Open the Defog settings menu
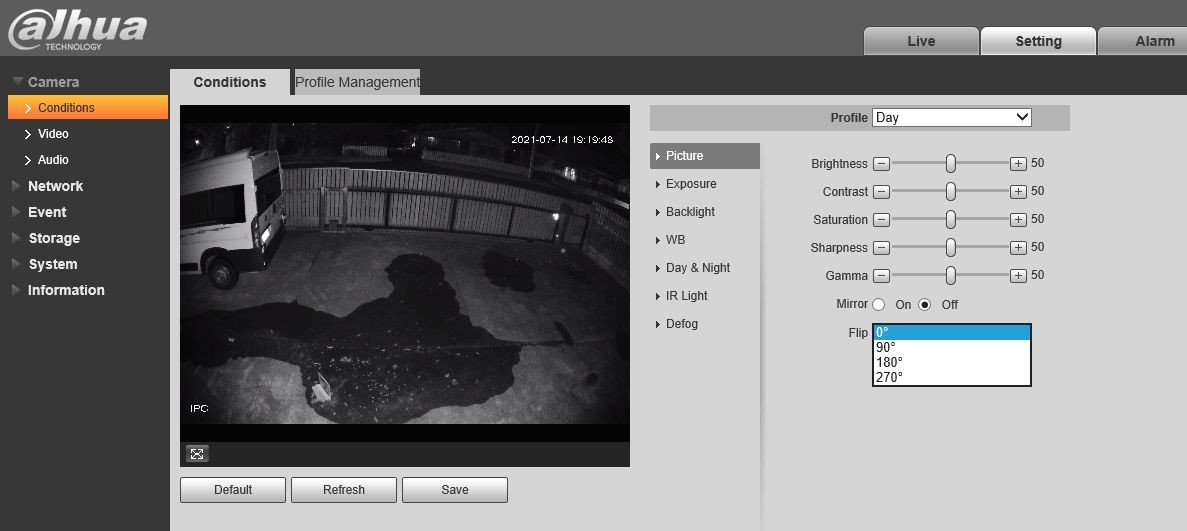This screenshot has width=1187, height=531. tap(681, 324)
